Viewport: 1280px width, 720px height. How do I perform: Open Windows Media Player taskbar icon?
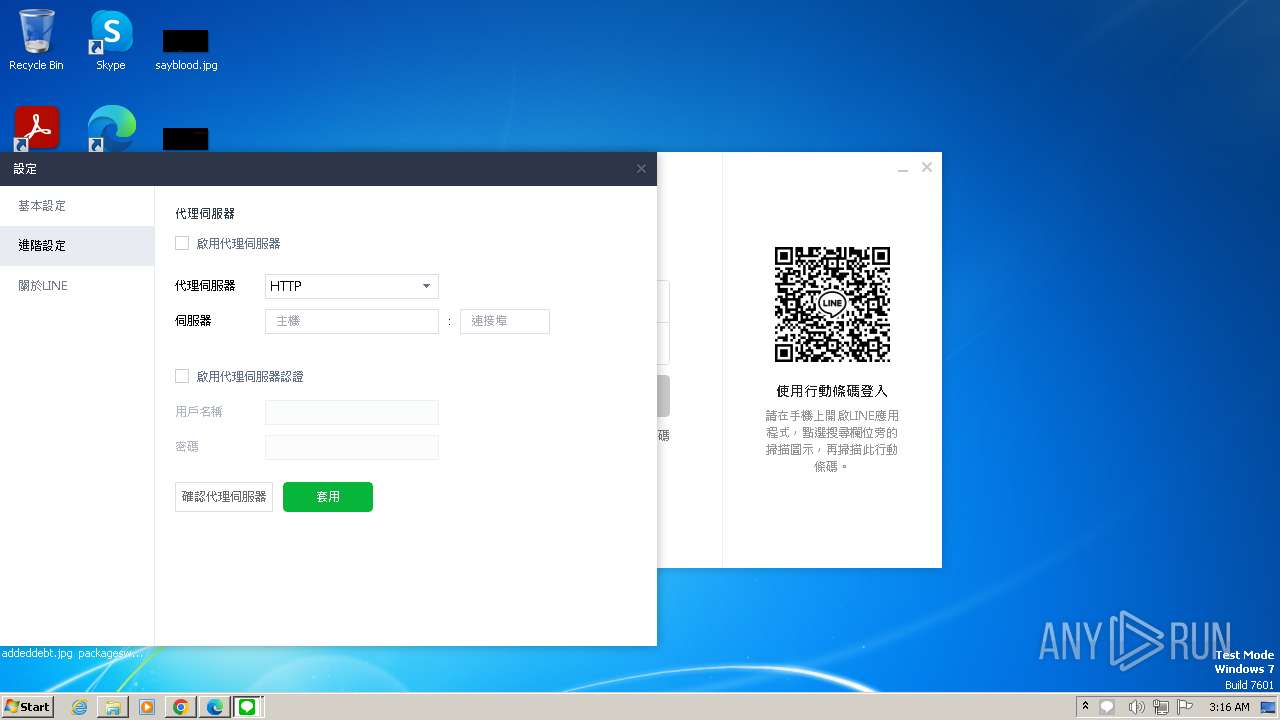(x=147, y=707)
